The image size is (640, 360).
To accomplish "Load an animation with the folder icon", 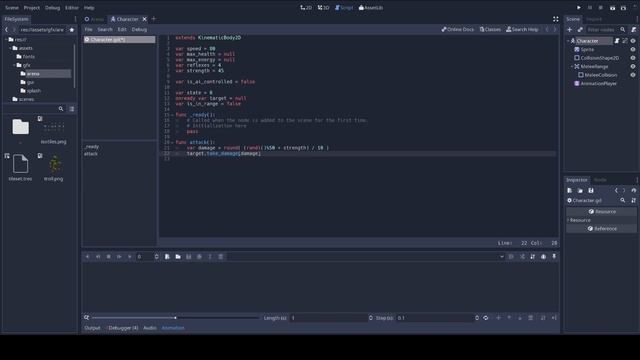I will click(x=178, y=257).
